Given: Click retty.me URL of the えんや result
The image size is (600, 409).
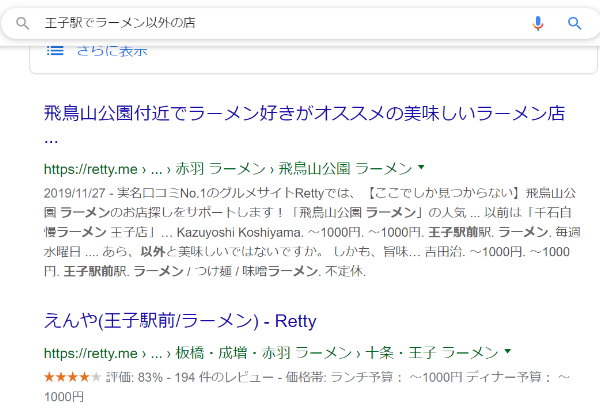Looking at the screenshot, I should (90, 352).
